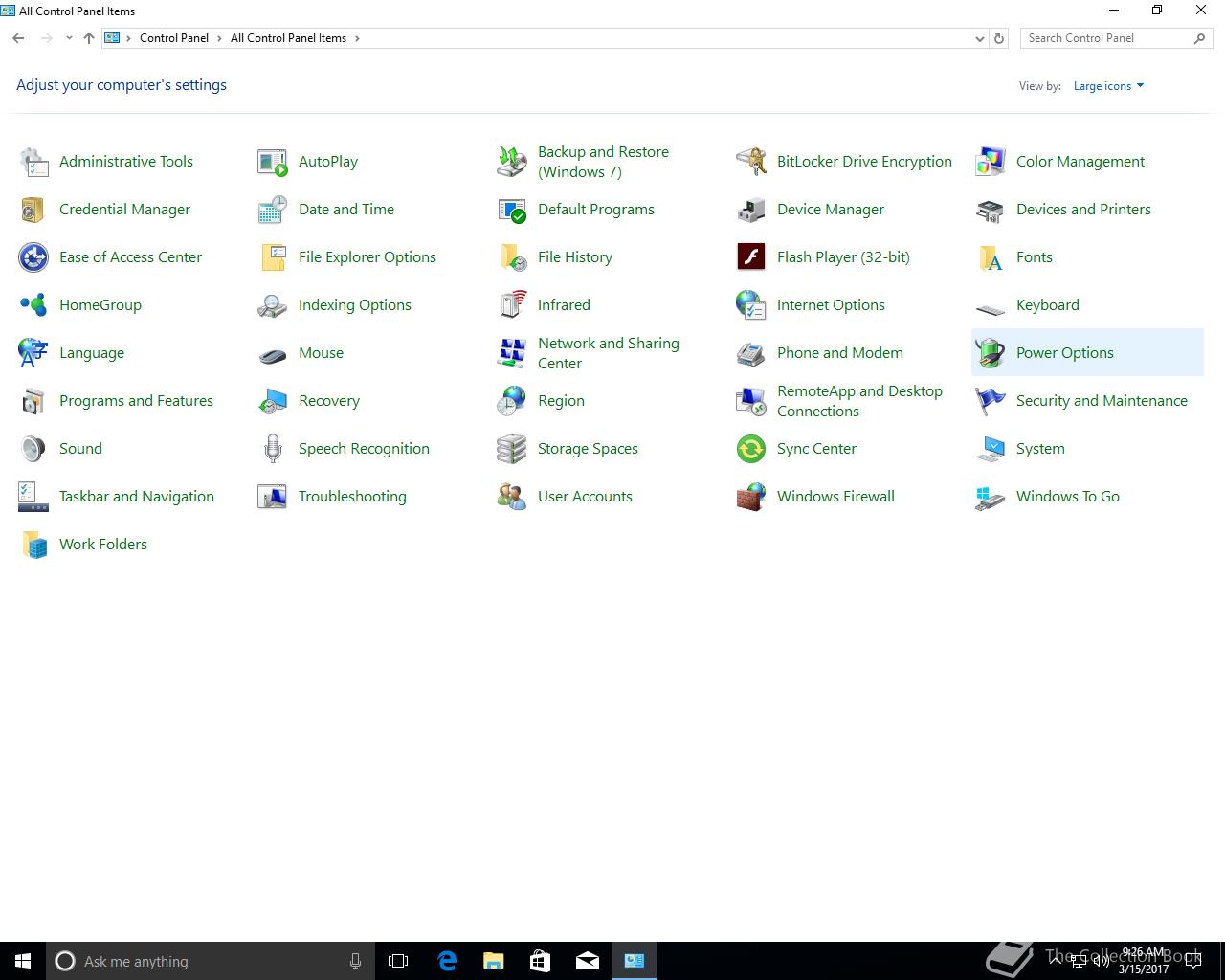1225x980 pixels.
Task: Open Device Manager icon
Action: (751, 210)
